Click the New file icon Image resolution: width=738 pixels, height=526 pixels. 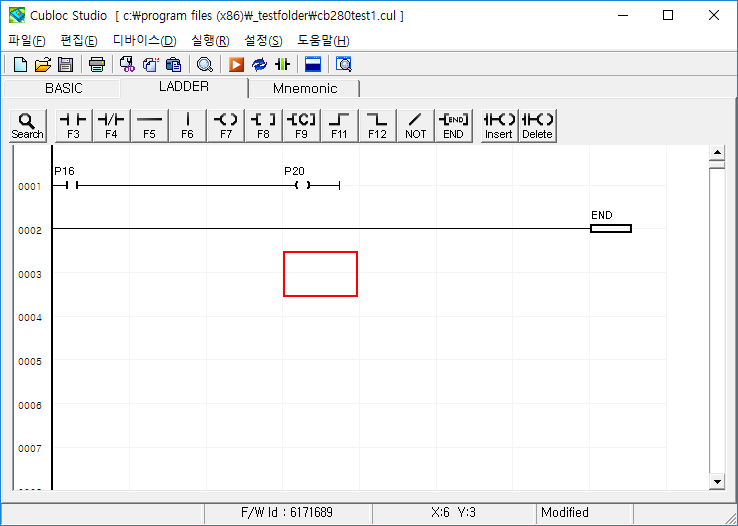pyautogui.click(x=20, y=65)
